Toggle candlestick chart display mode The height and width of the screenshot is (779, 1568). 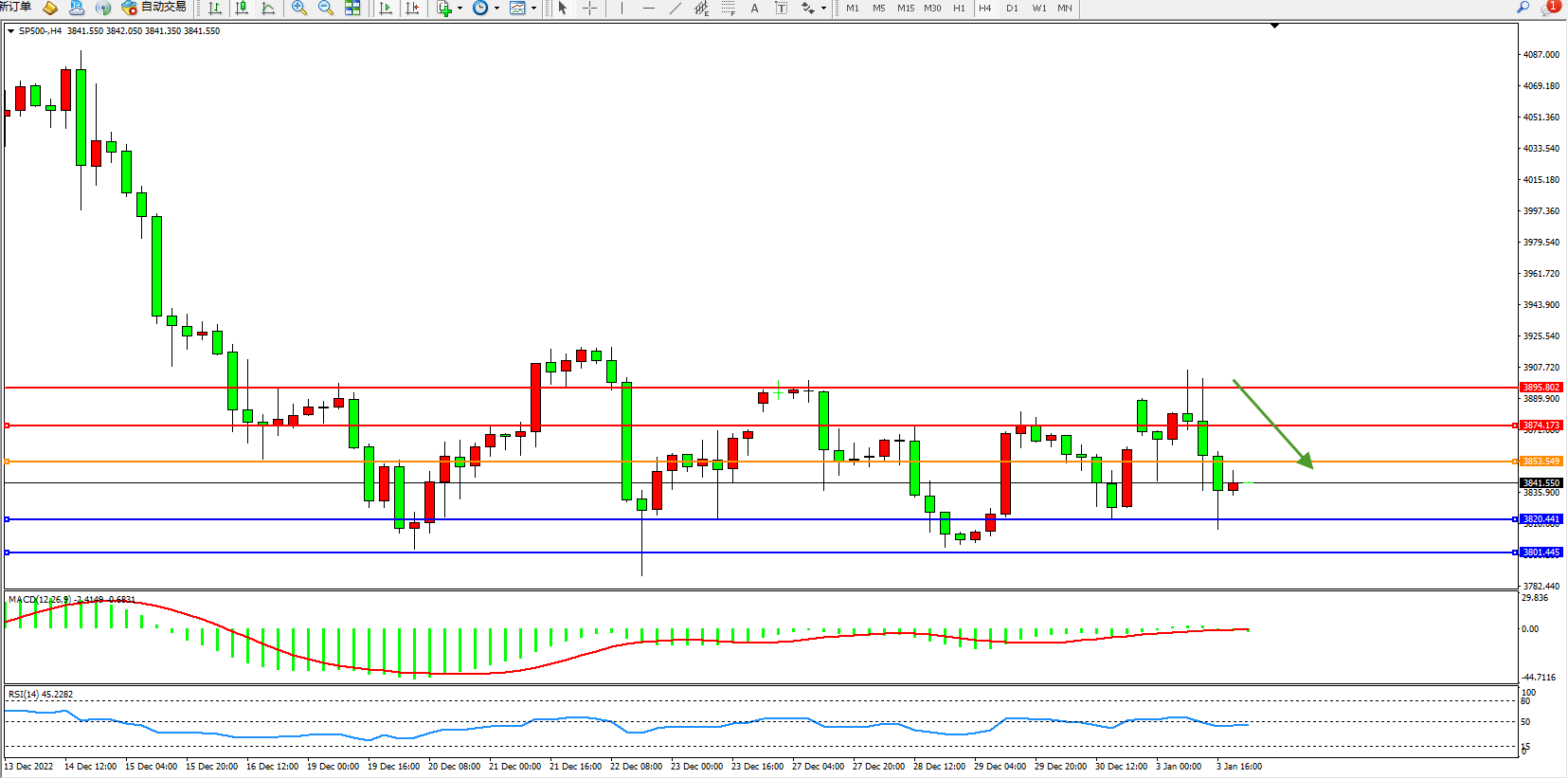(242, 9)
